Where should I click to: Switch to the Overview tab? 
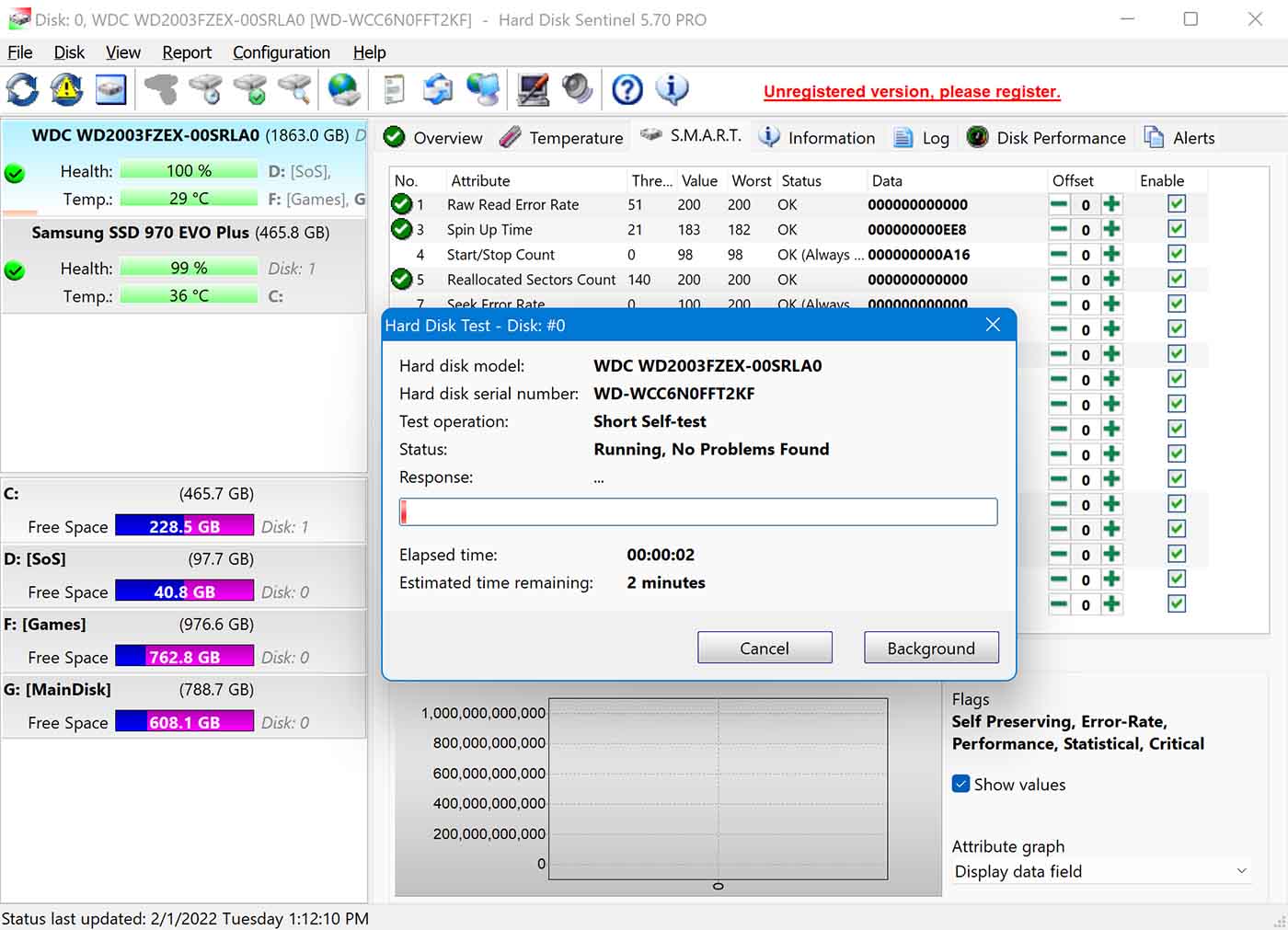coord(432,138)
